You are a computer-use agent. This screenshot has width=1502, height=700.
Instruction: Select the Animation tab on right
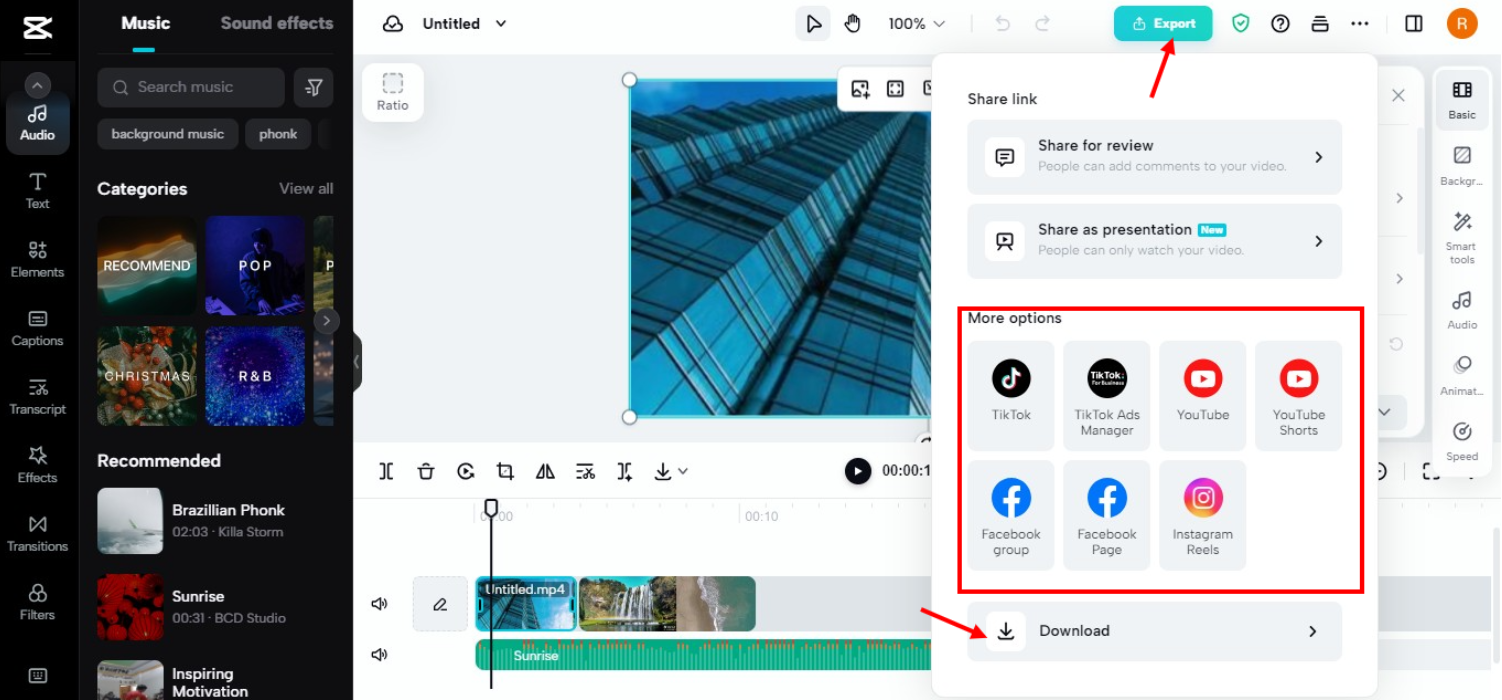[x=1462, y=375]
